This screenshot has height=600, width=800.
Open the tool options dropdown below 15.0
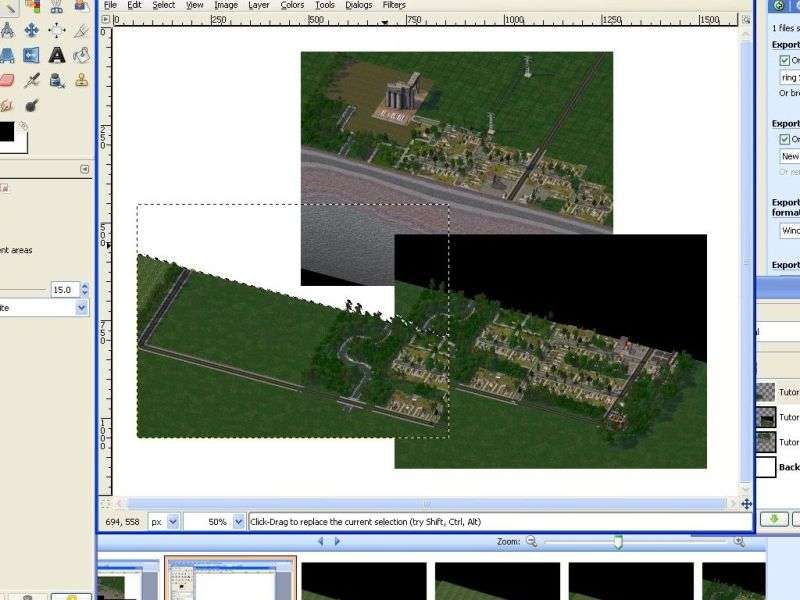click(x=82, y=308)
